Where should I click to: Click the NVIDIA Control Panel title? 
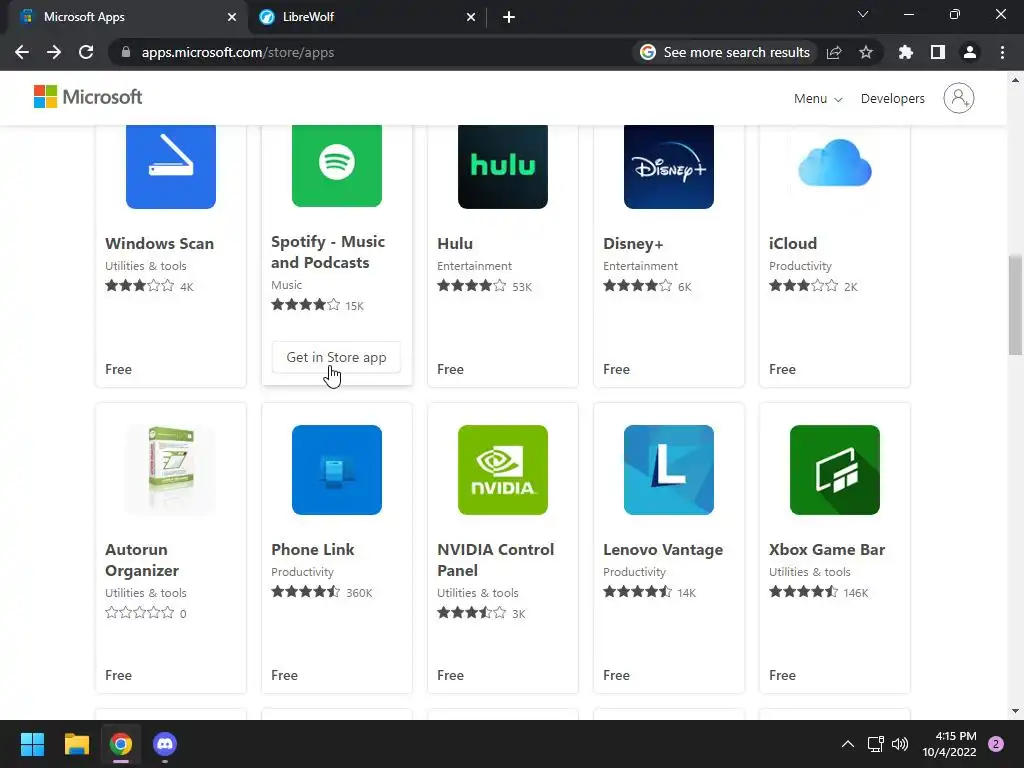click(x=496, y=560)
